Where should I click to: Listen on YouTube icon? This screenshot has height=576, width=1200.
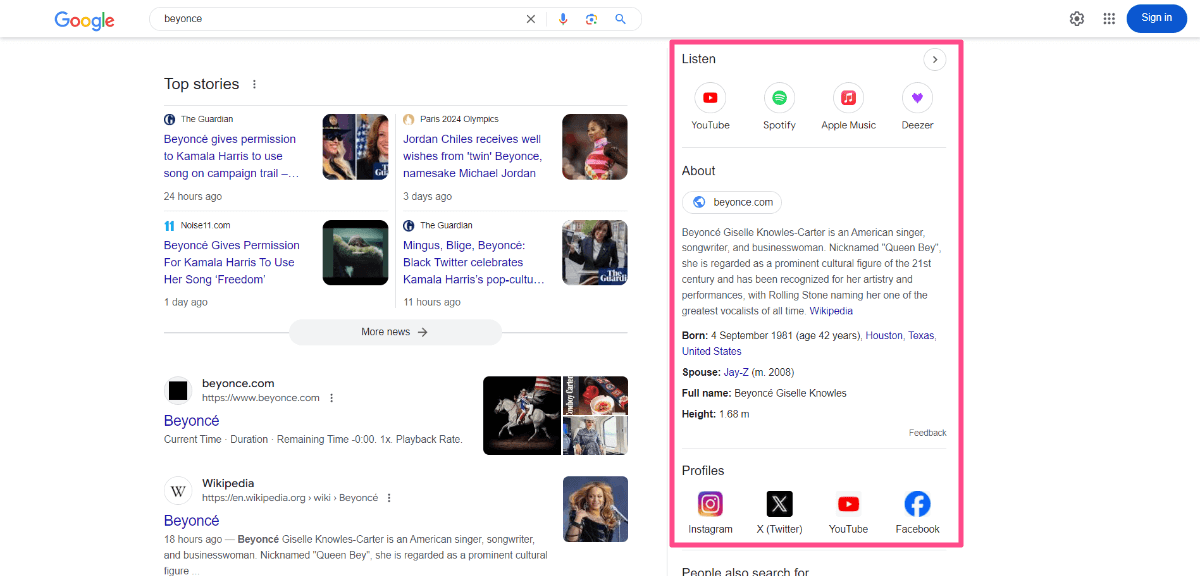[x=710, y=98]
